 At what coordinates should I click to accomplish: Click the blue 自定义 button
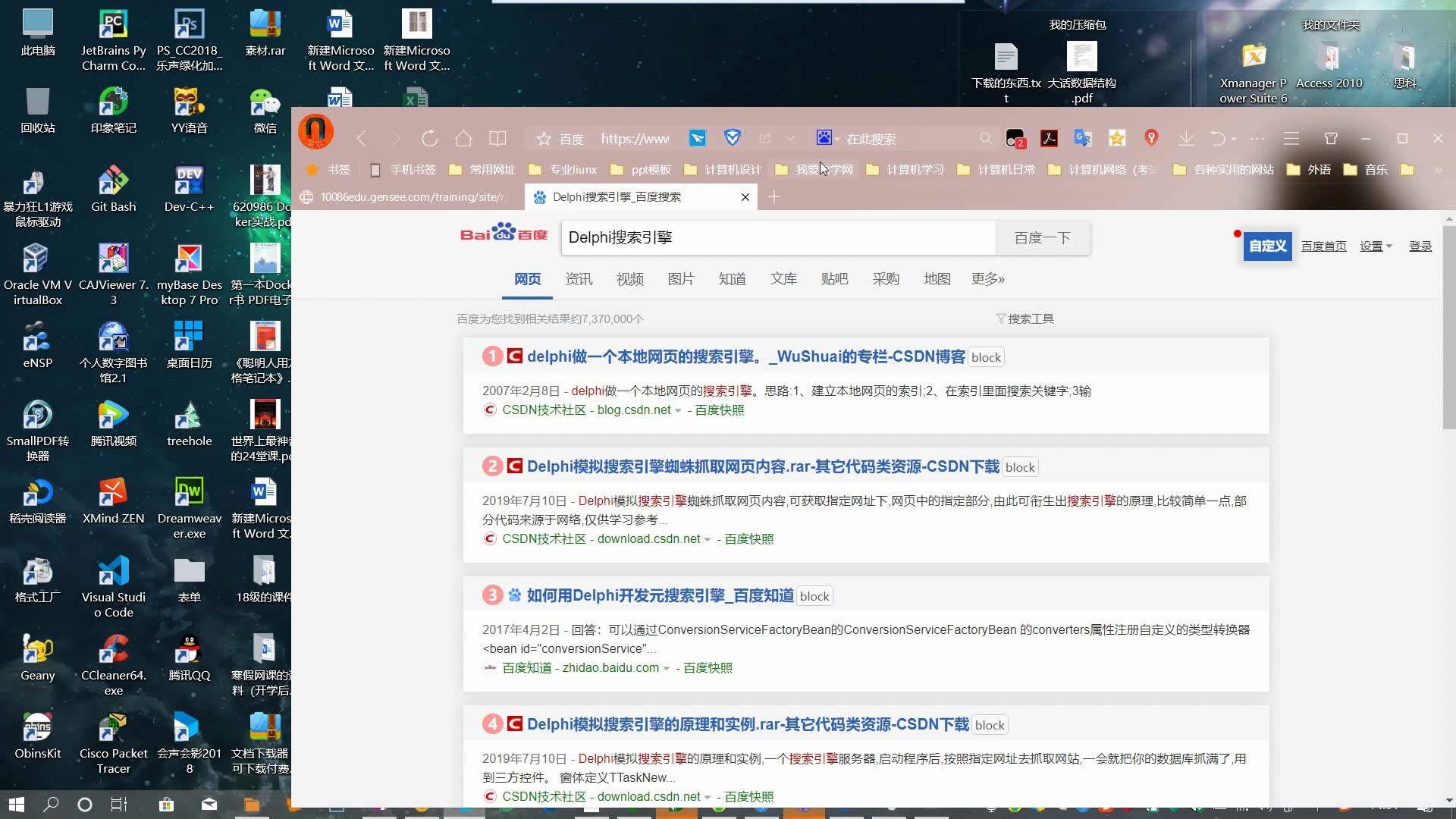pos(1267,246)
